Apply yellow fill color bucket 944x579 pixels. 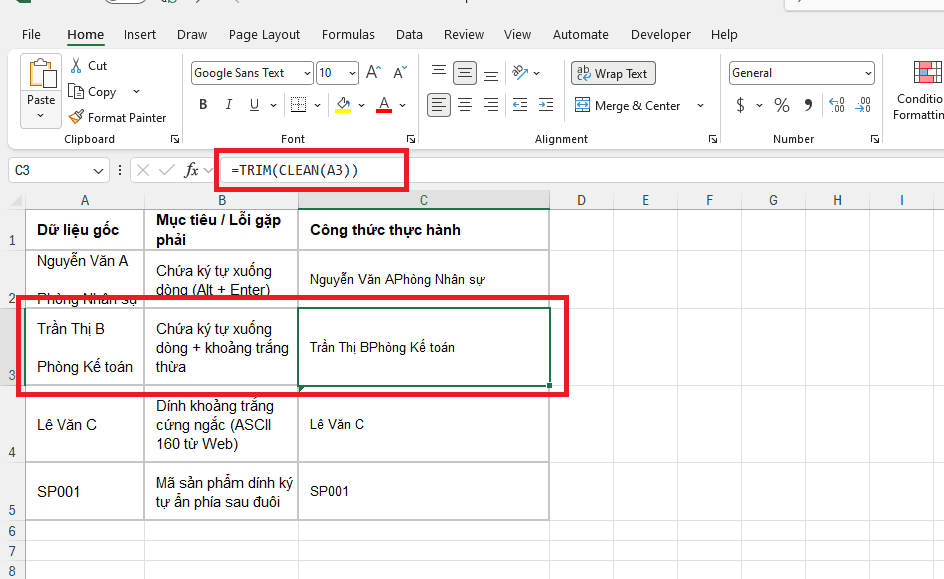343,105
